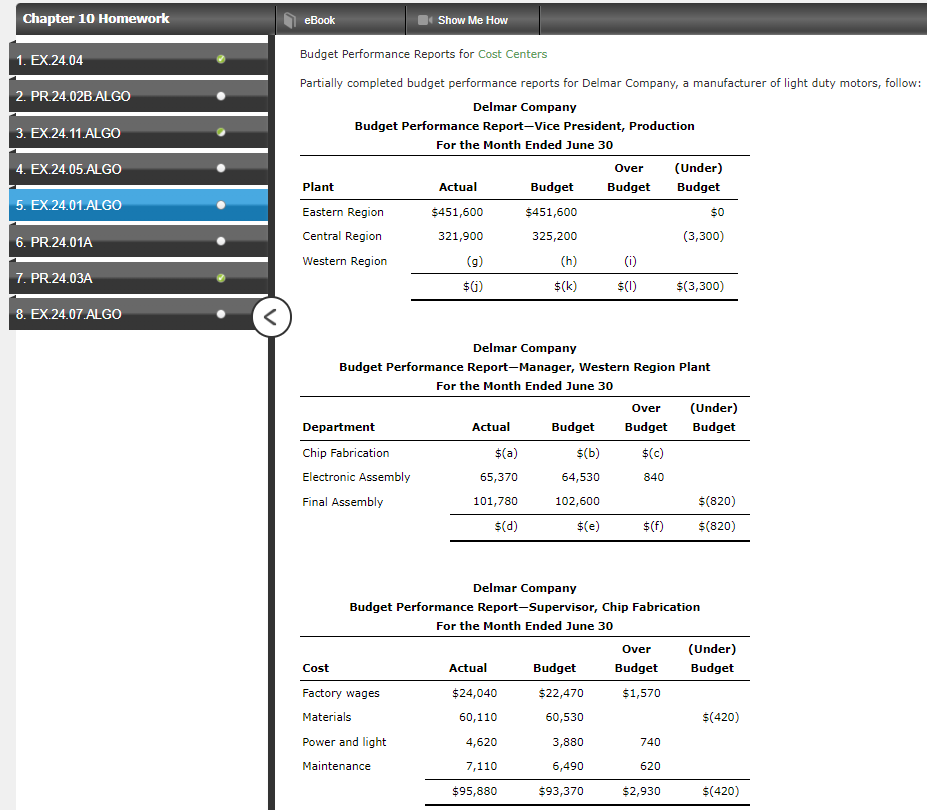Open the eBook via its book icon

click(x=290, y=19)
